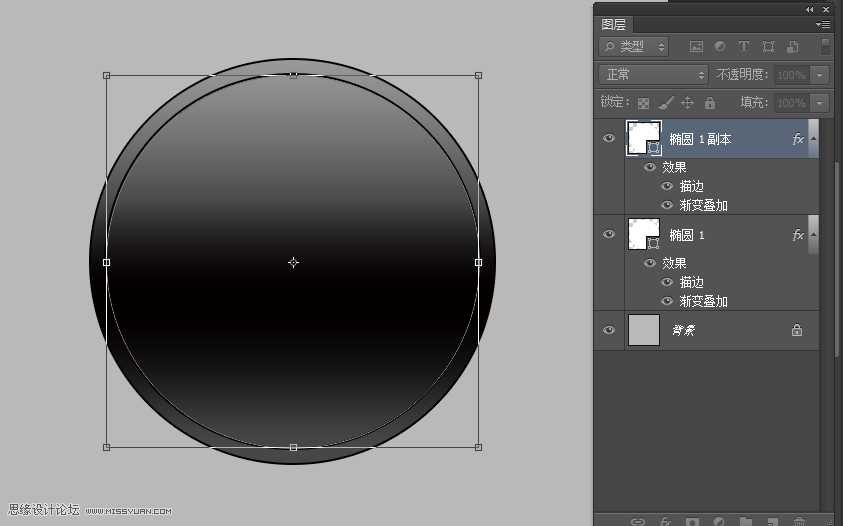
Task: Select the 图层 panel tab
Action: point(614,24)
